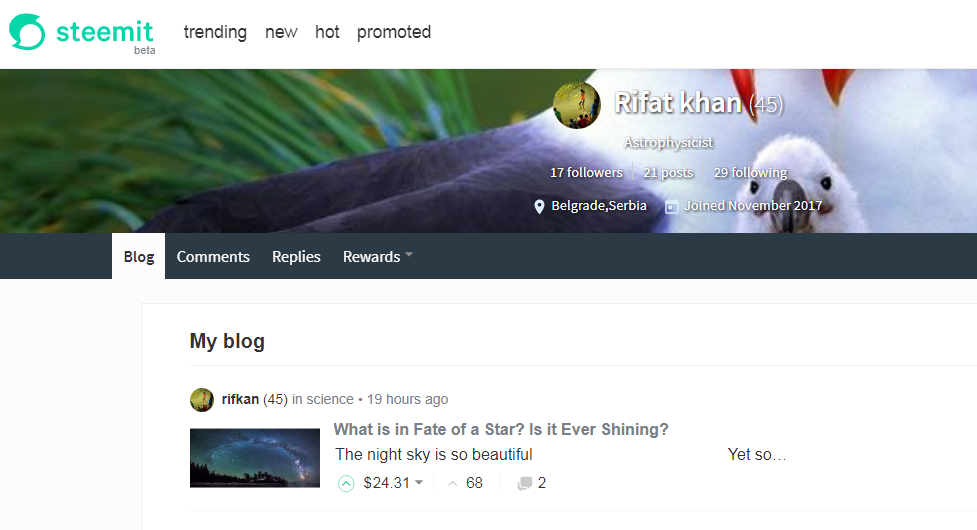
Task: Click the calendar icon next to Joined November 2017
Action: pyautogui.click(x=672, y=206)
